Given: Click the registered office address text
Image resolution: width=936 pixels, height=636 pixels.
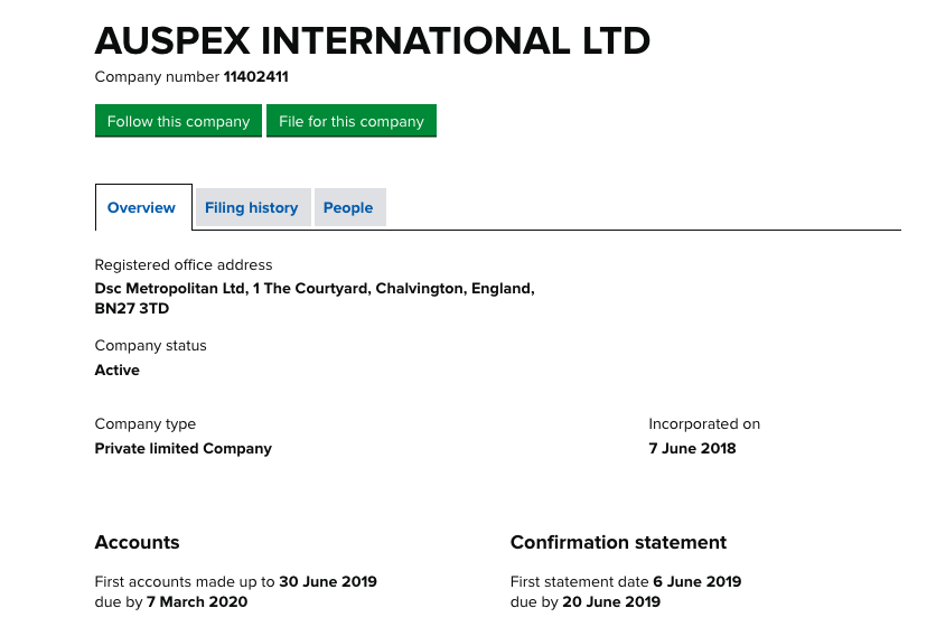Looking at the screenshot, I should coord(314,288).
